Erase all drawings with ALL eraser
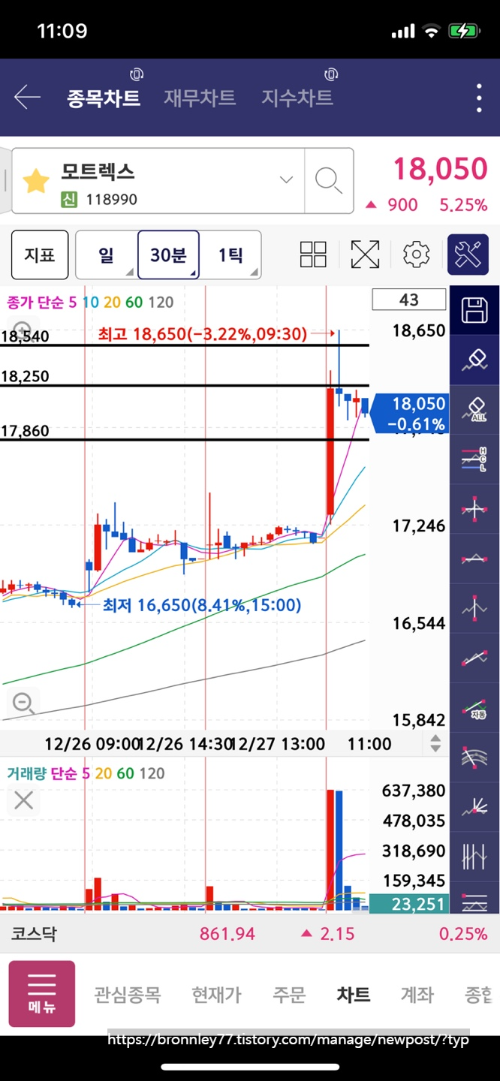 [474, 410]
